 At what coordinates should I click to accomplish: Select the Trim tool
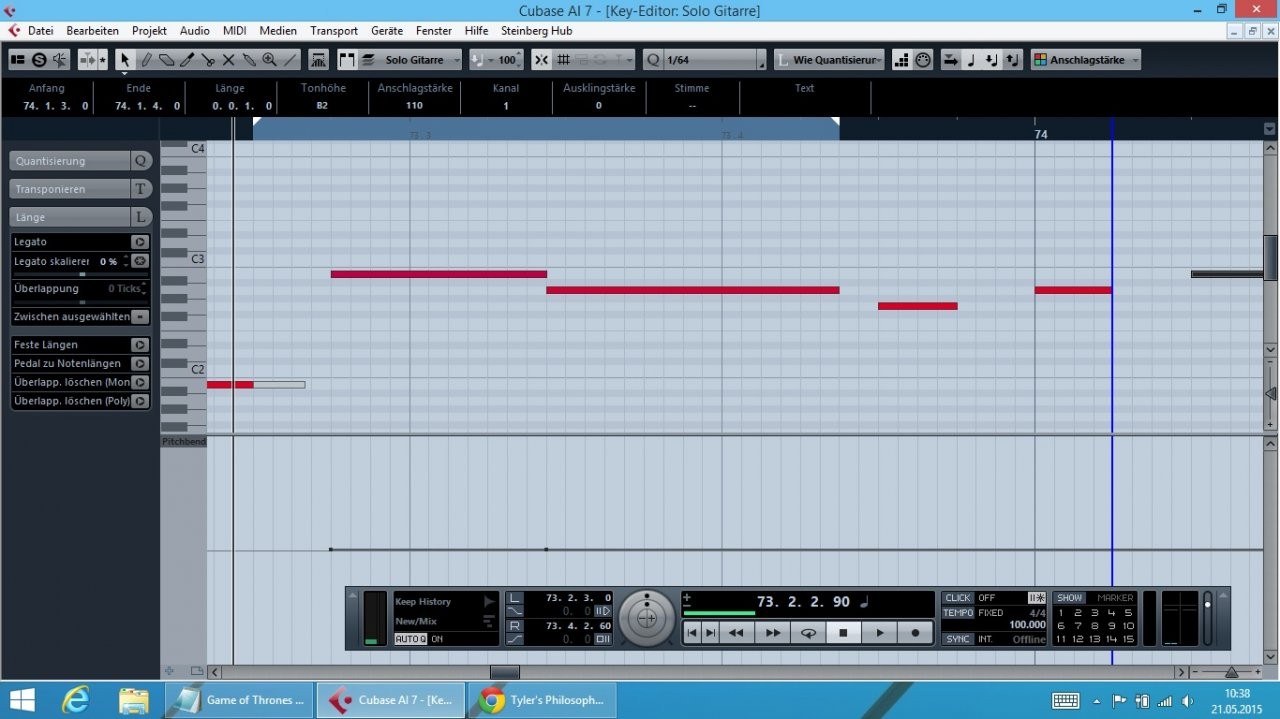187,60
